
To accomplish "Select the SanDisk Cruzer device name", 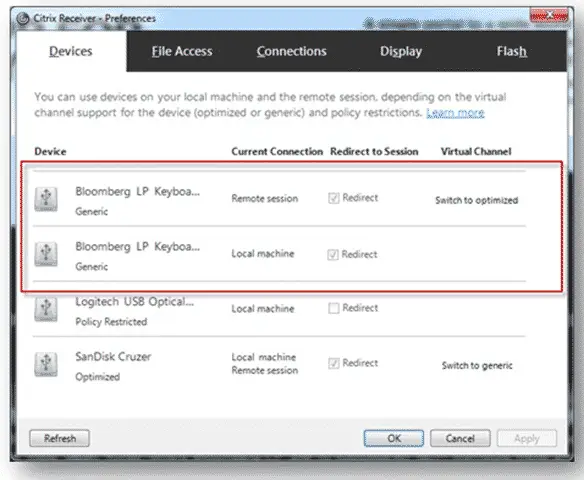I will 113,357.
